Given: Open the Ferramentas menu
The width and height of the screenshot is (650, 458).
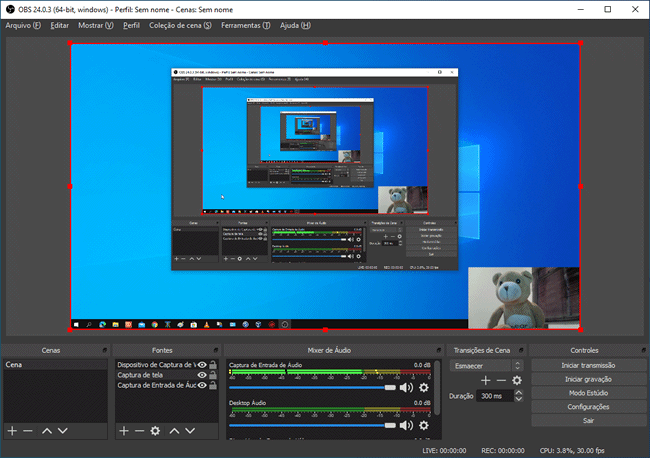Looking at the screenshot, I should [x=245, y=24].
